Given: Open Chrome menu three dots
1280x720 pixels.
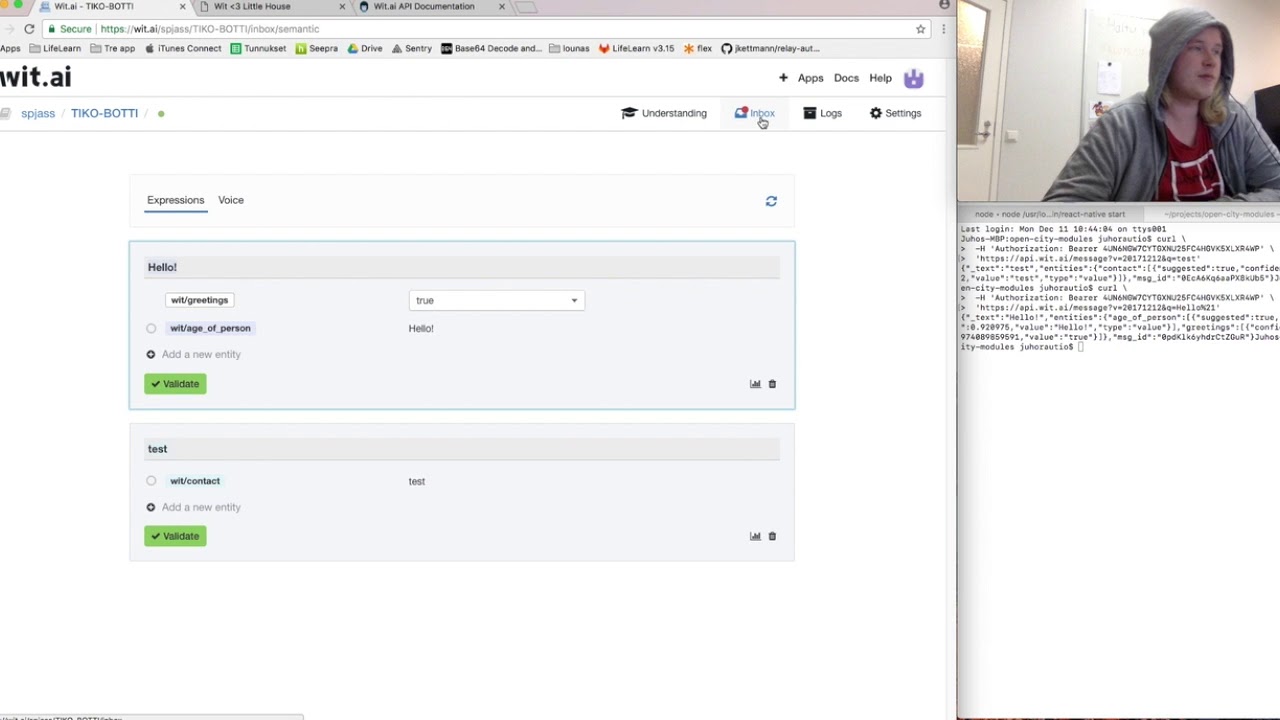Looking at the screenshot, I should [943, 29].
